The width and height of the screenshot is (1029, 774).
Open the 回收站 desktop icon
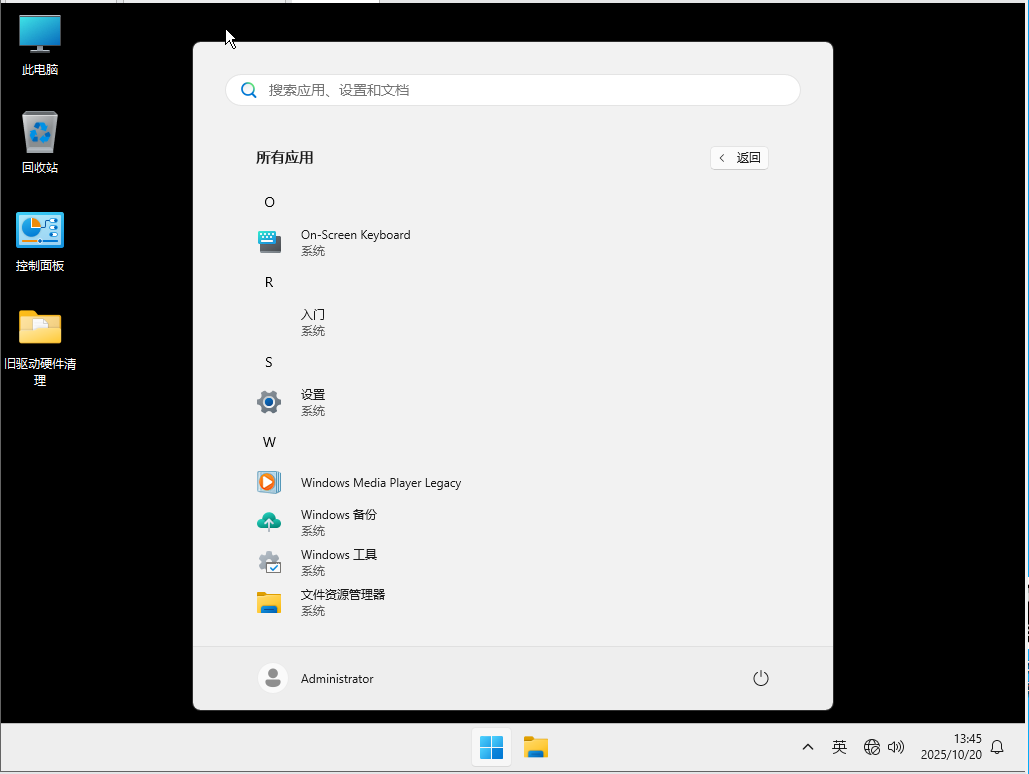pyautogui.click(x=40, y=142)
